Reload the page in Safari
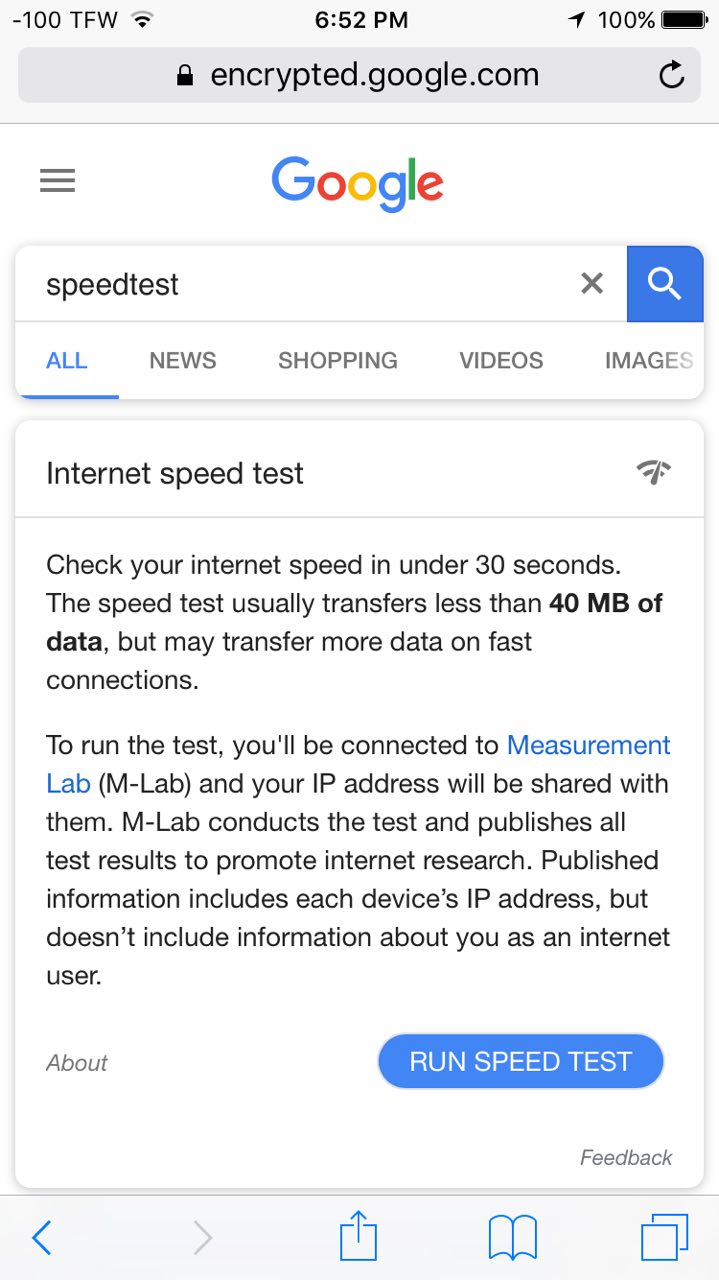Image resolution: width=719 pixels, height=1280 pixels. click(x=672, y=75)
